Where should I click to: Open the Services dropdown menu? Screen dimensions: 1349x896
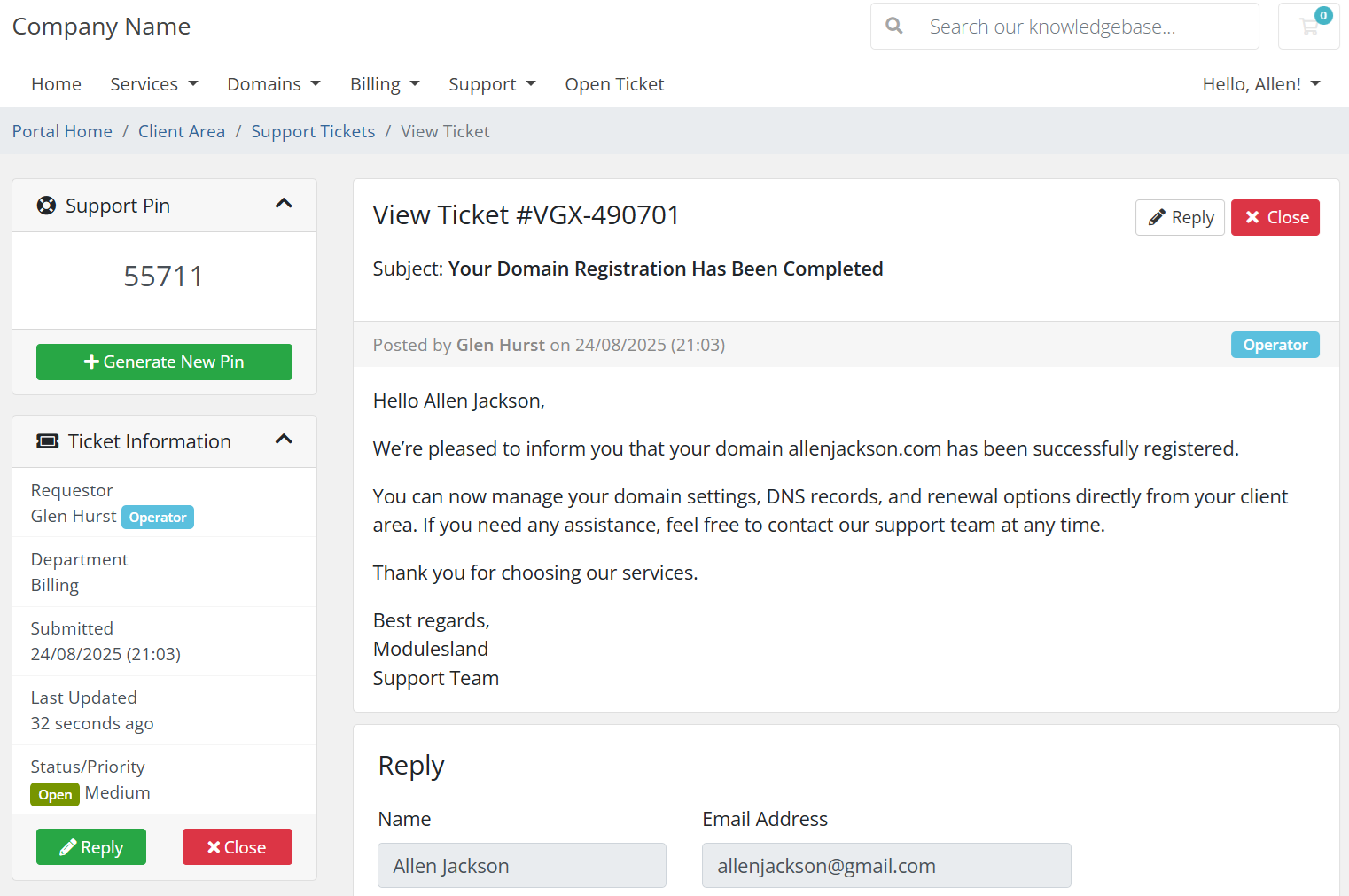[x=154, y=84]
